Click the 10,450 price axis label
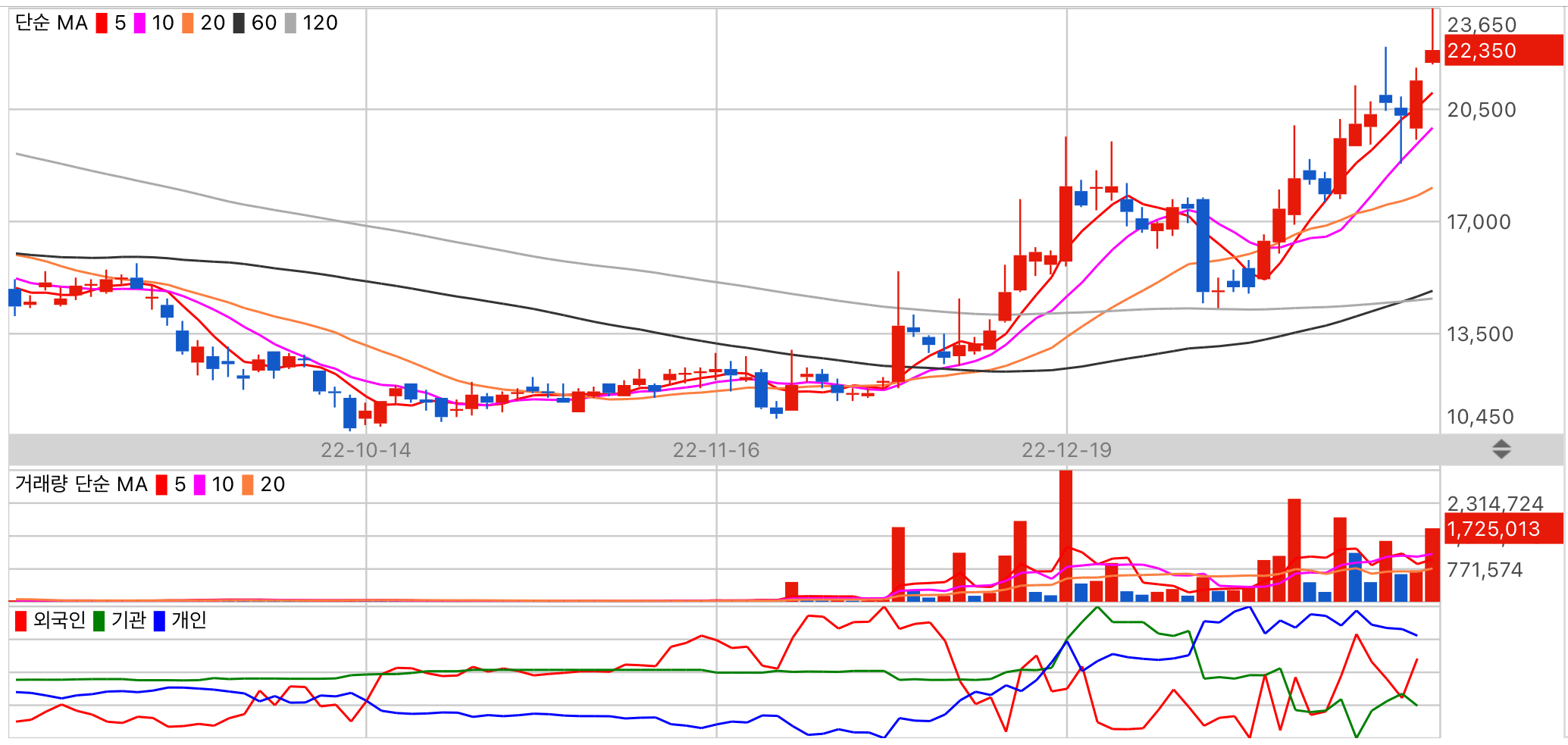Viewport: 1568px width, 745px height. 1480,417
